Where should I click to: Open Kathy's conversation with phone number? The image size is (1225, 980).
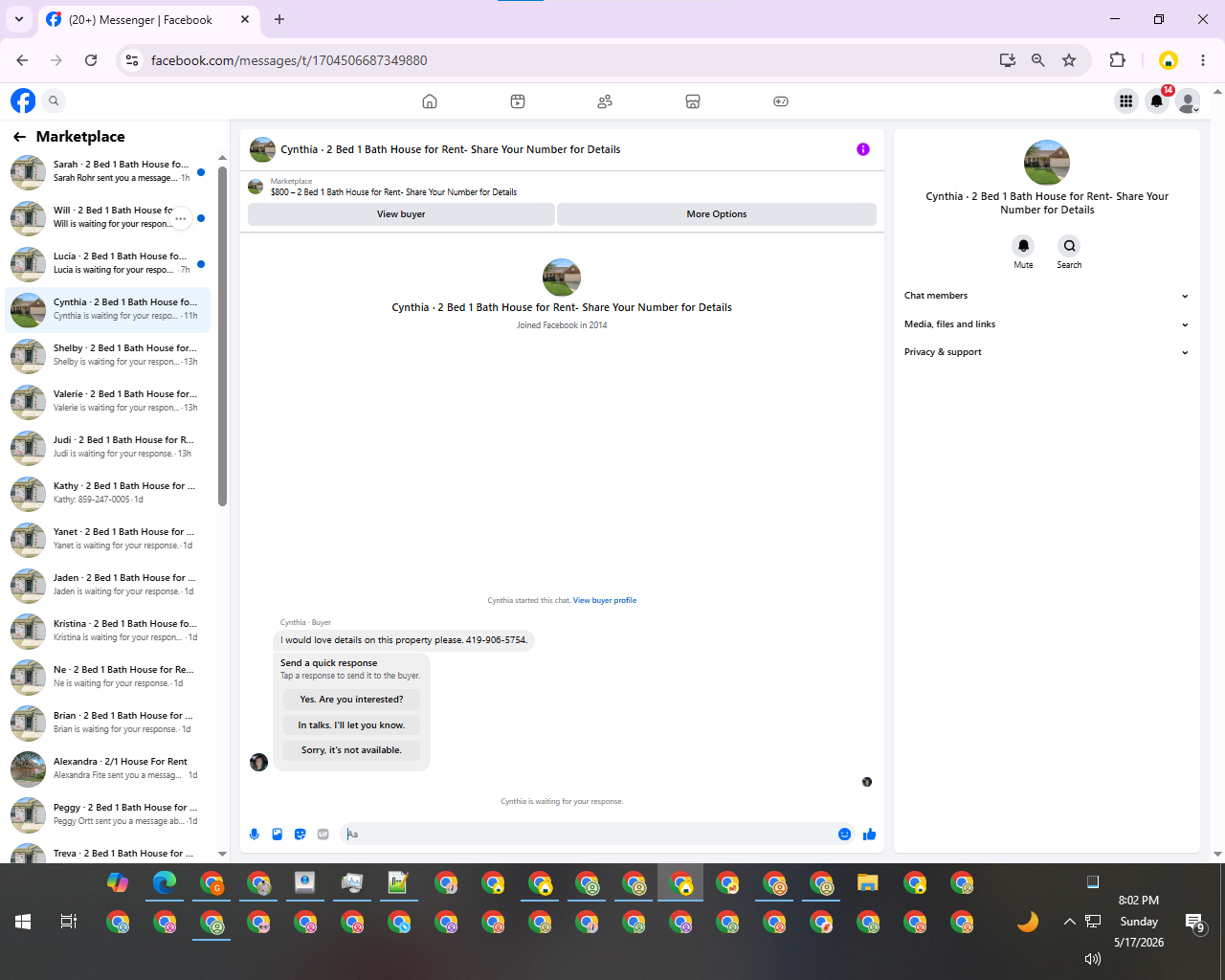coord(107,494)
